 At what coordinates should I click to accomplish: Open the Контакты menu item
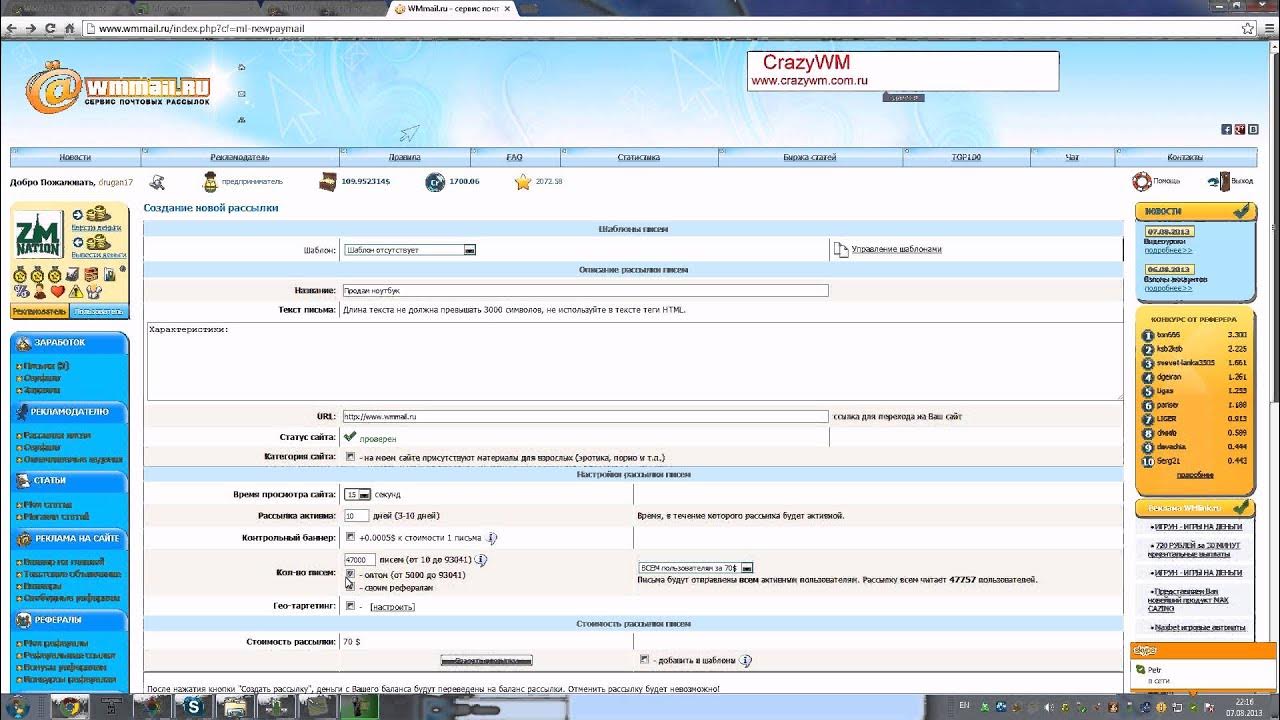click(x=1185, y=157)
